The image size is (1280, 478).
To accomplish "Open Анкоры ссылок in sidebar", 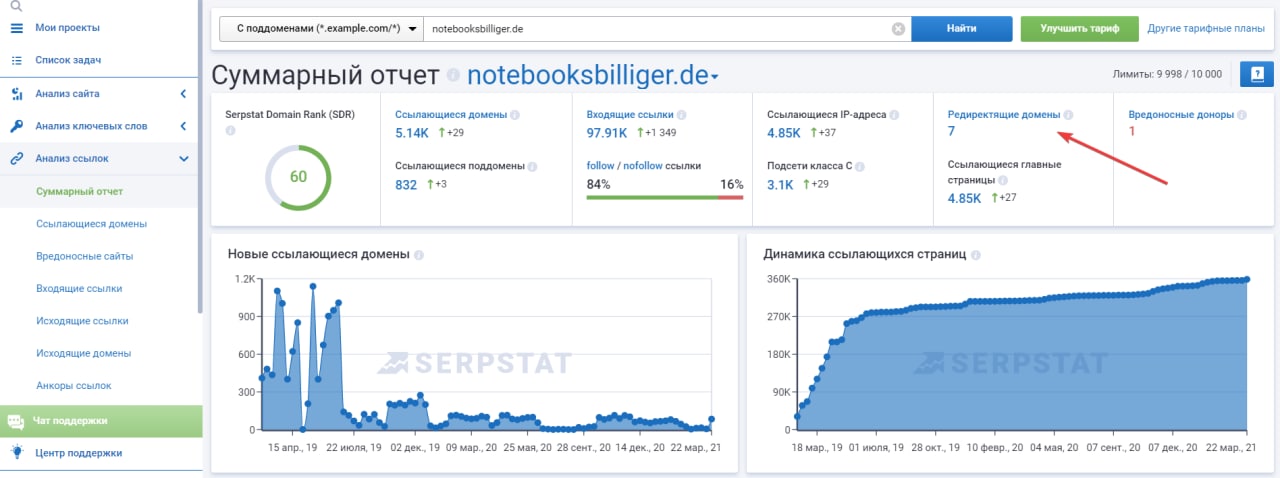I will point(73,385).
